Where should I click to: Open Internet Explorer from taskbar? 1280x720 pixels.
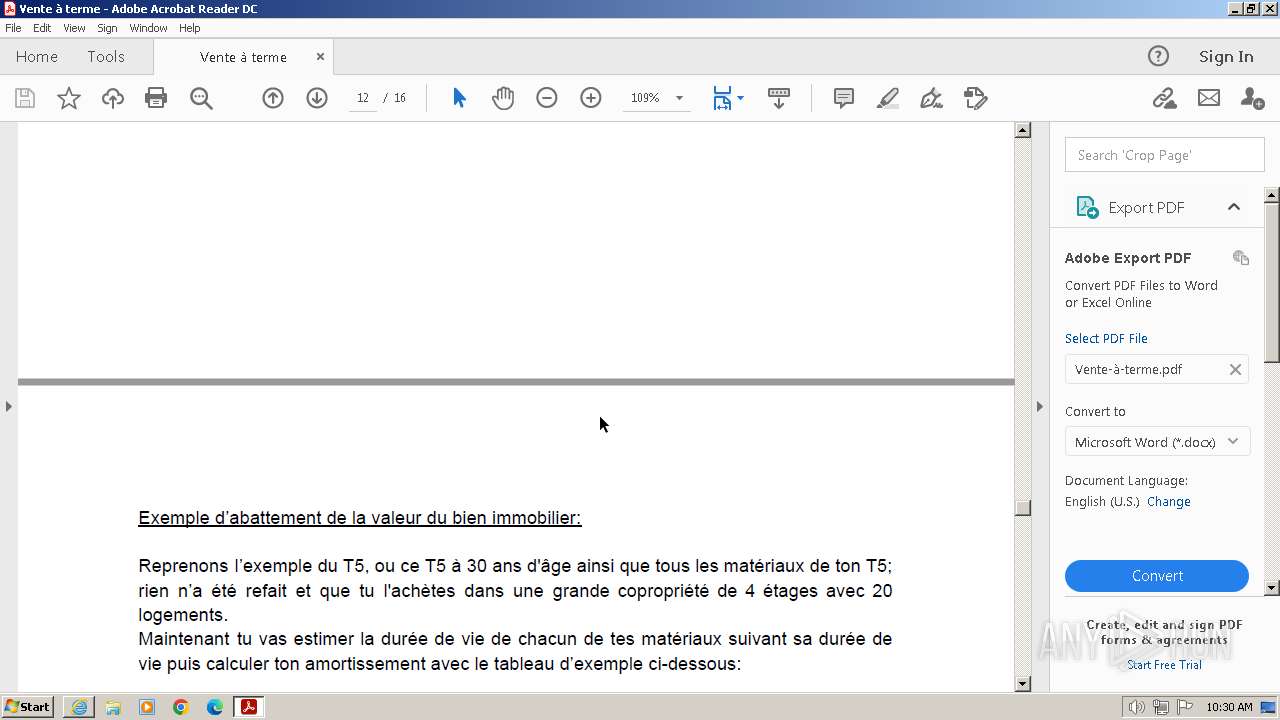click(79, 707)
